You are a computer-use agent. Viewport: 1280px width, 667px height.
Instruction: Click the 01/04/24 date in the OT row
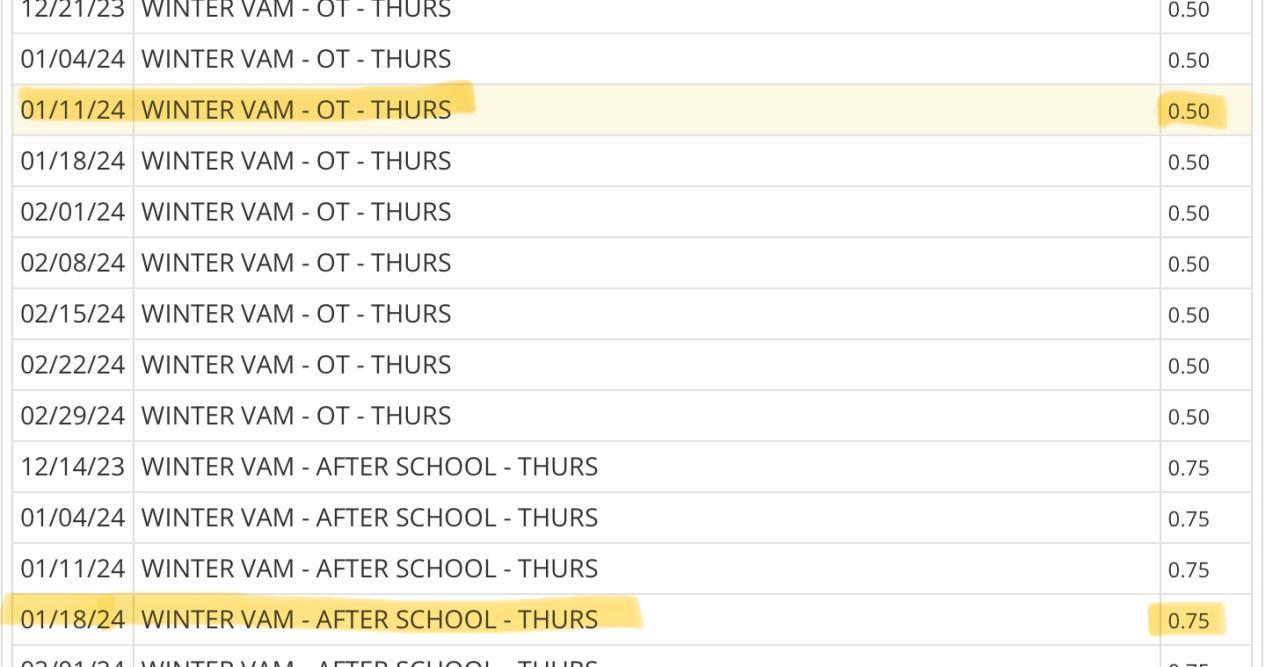click(x=72, y=59)
